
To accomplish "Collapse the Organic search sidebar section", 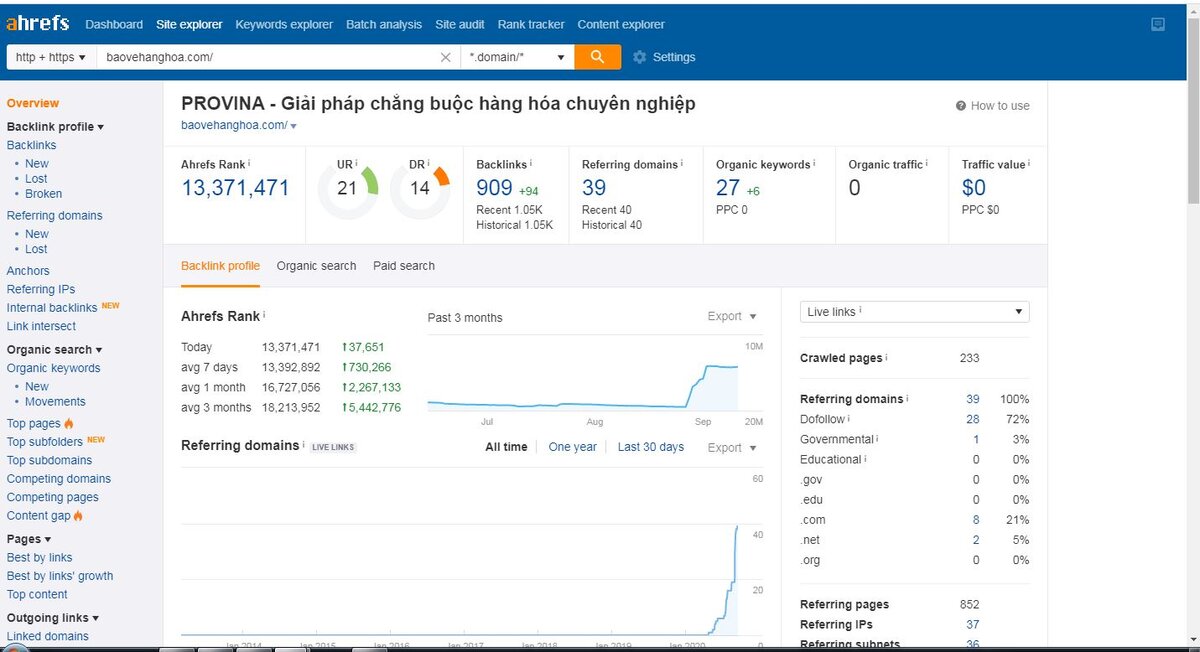I will (55, 350).
